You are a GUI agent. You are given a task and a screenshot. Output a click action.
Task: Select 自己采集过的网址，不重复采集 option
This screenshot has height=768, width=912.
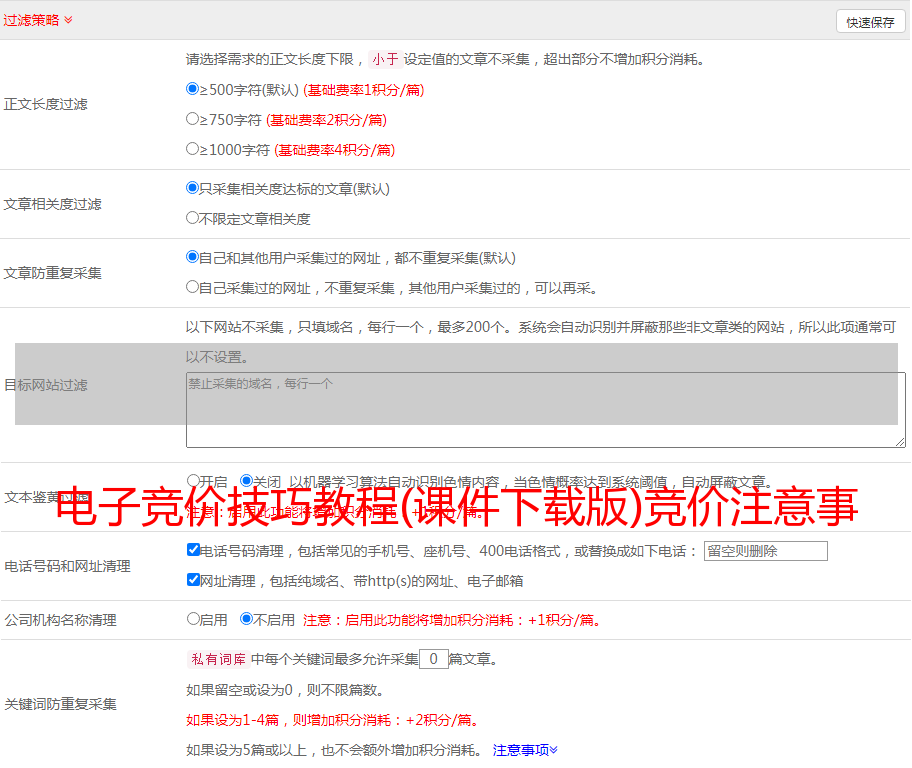pos(193,287)
